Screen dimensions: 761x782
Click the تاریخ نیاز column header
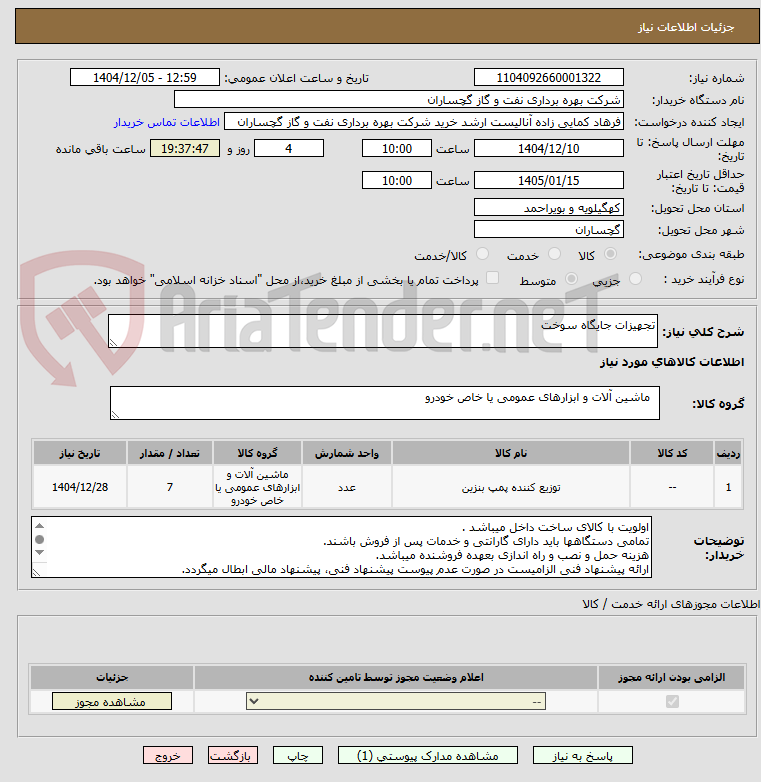80,453
